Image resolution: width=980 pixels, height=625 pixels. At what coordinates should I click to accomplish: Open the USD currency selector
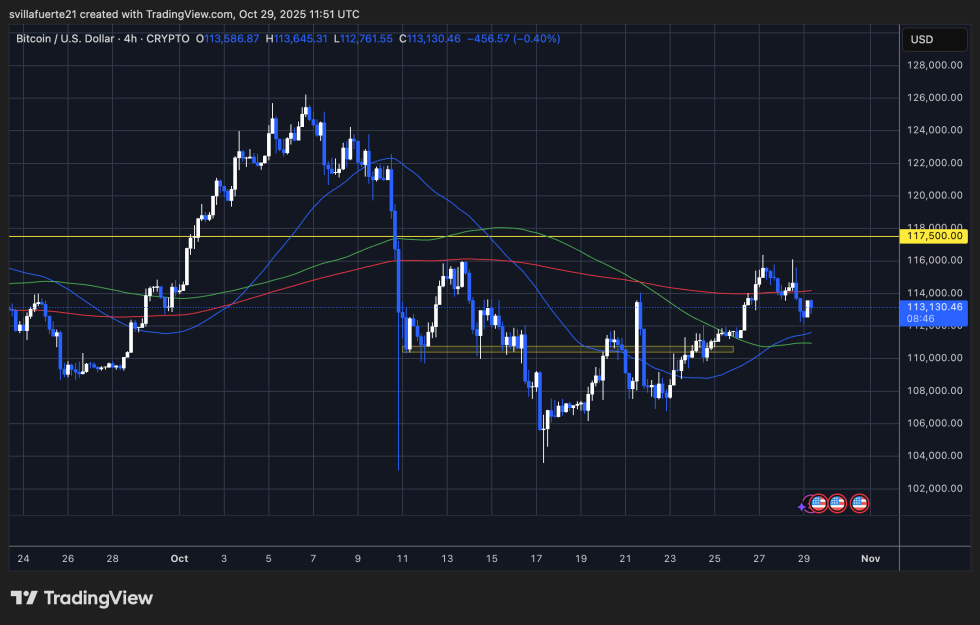(934, 39)
